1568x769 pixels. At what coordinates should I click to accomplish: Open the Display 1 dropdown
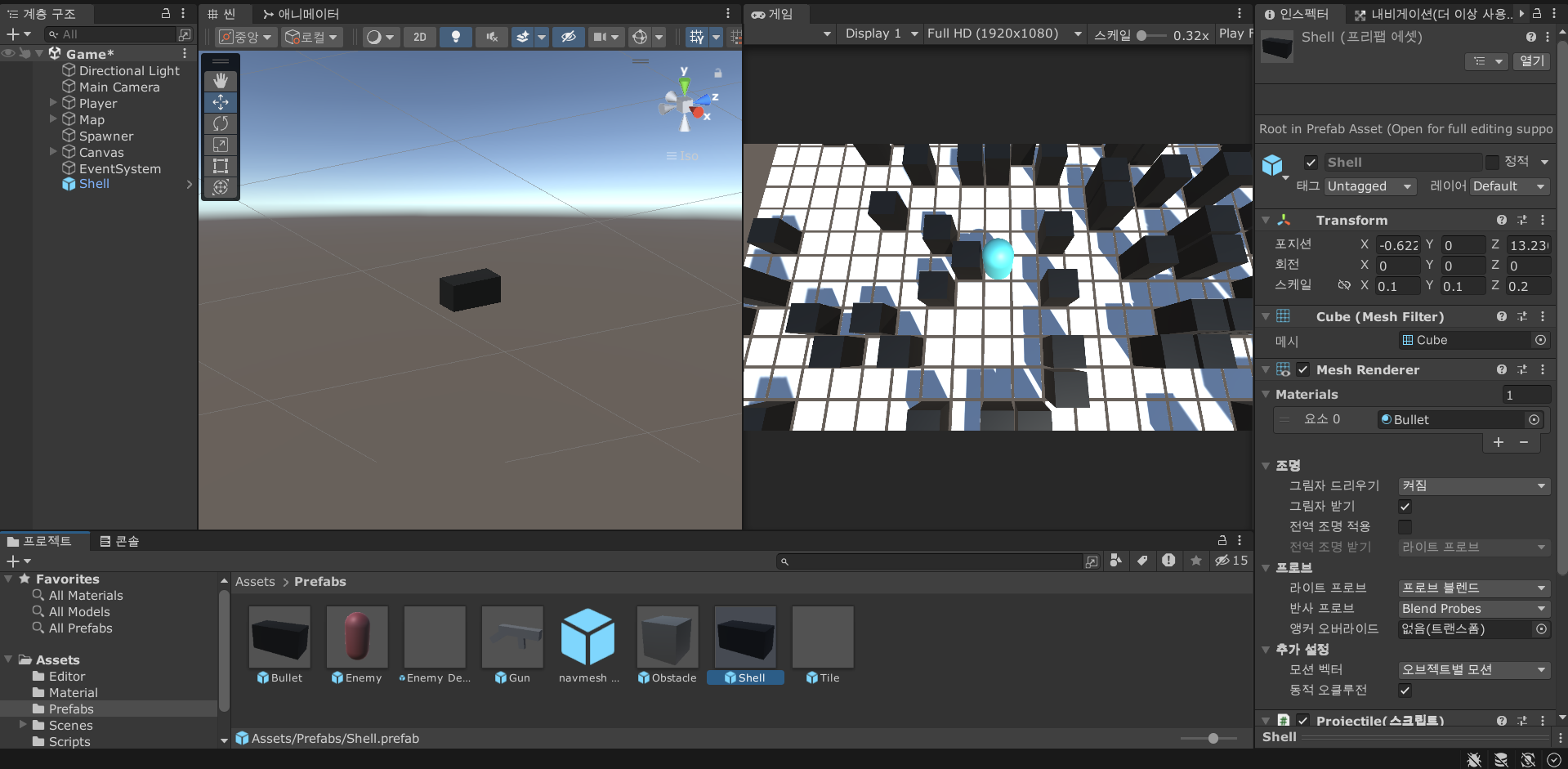point(882,34)
